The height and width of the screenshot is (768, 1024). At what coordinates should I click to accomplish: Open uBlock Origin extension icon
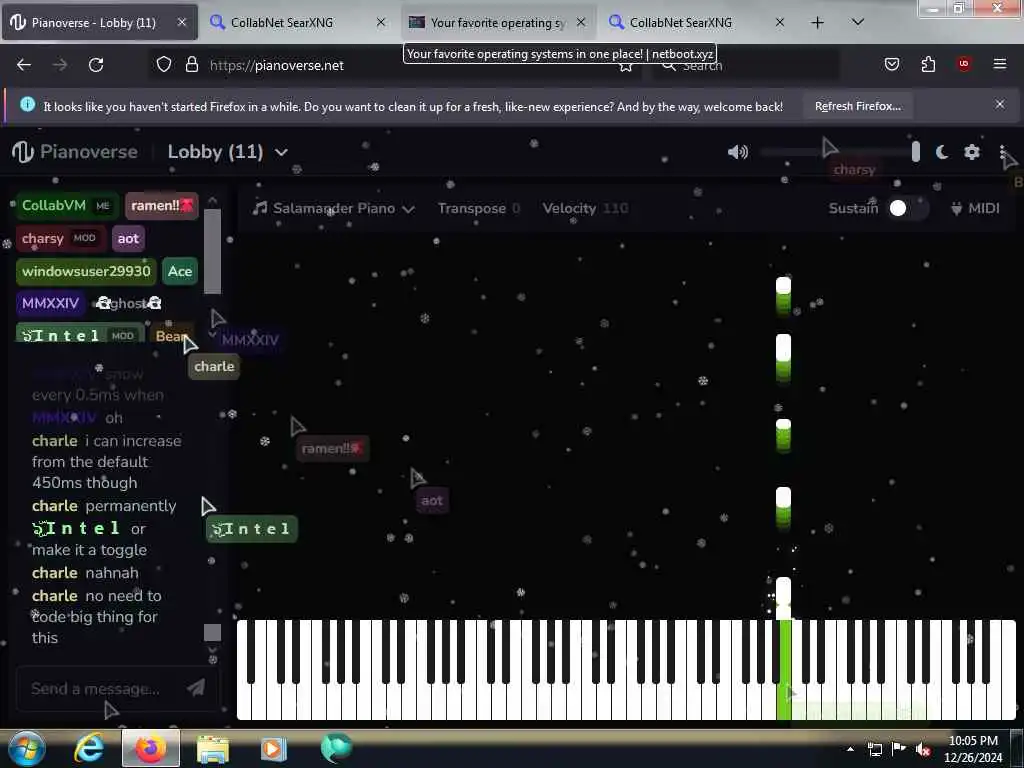tap(964, 63)
